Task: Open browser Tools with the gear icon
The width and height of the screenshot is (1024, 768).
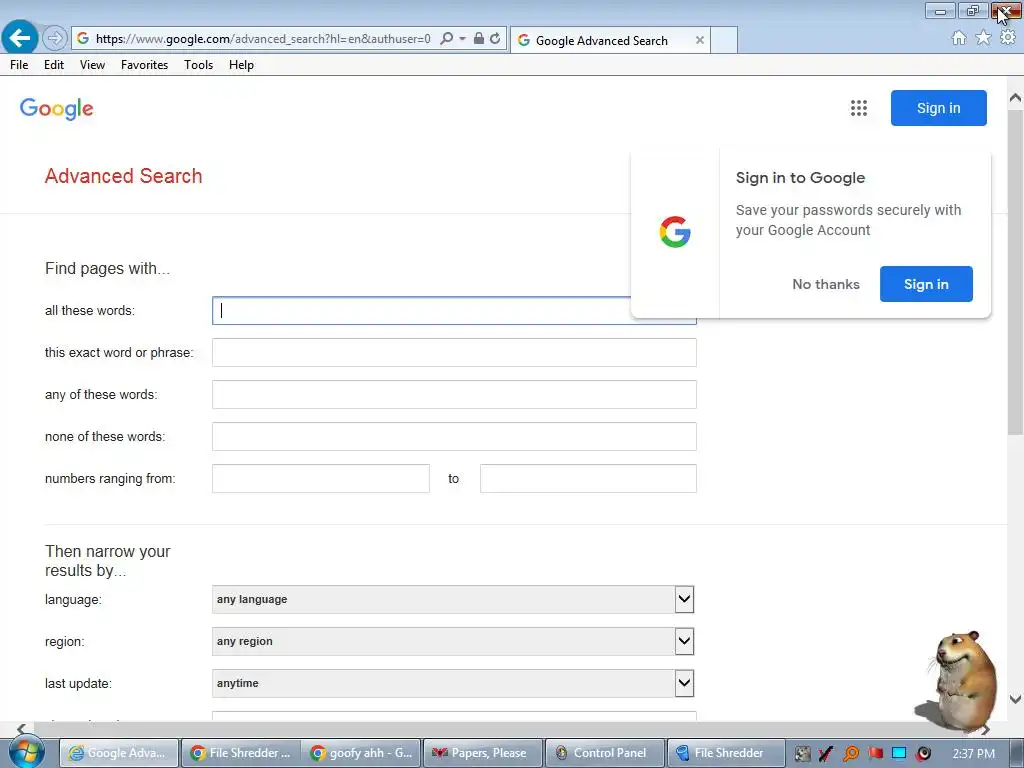Action: point(1008,38)
